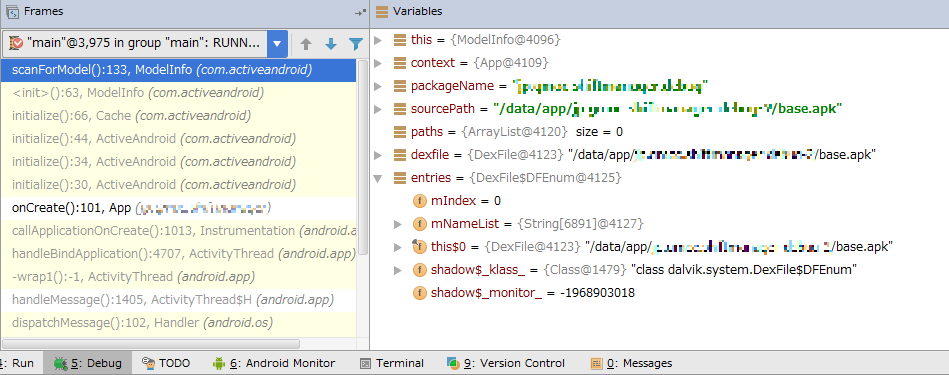Open the 5: Debug tool window tab

pyautogui.click(x=88, y=364)
